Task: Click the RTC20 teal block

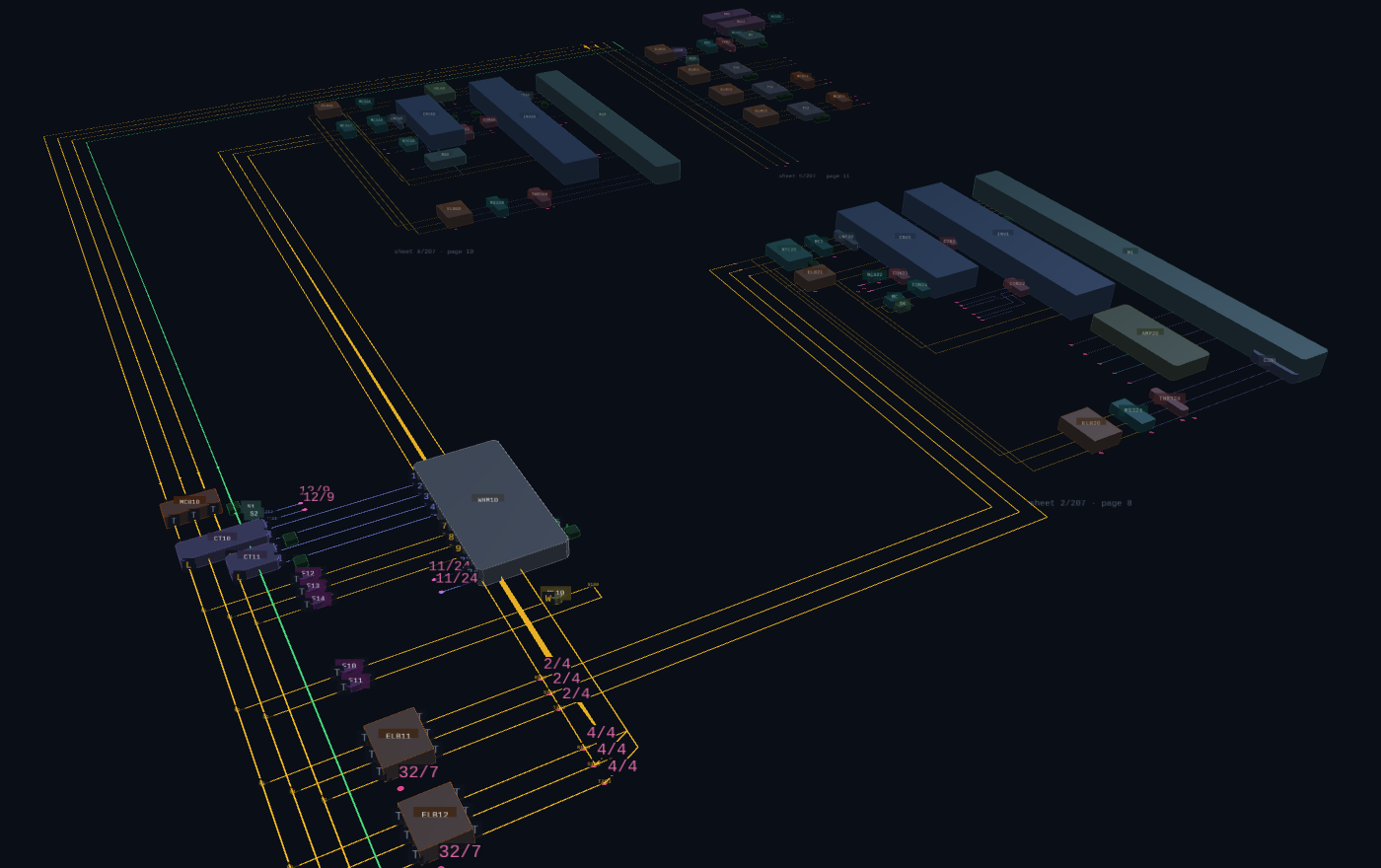Action: pyautogui.click(x=788, y=253)
